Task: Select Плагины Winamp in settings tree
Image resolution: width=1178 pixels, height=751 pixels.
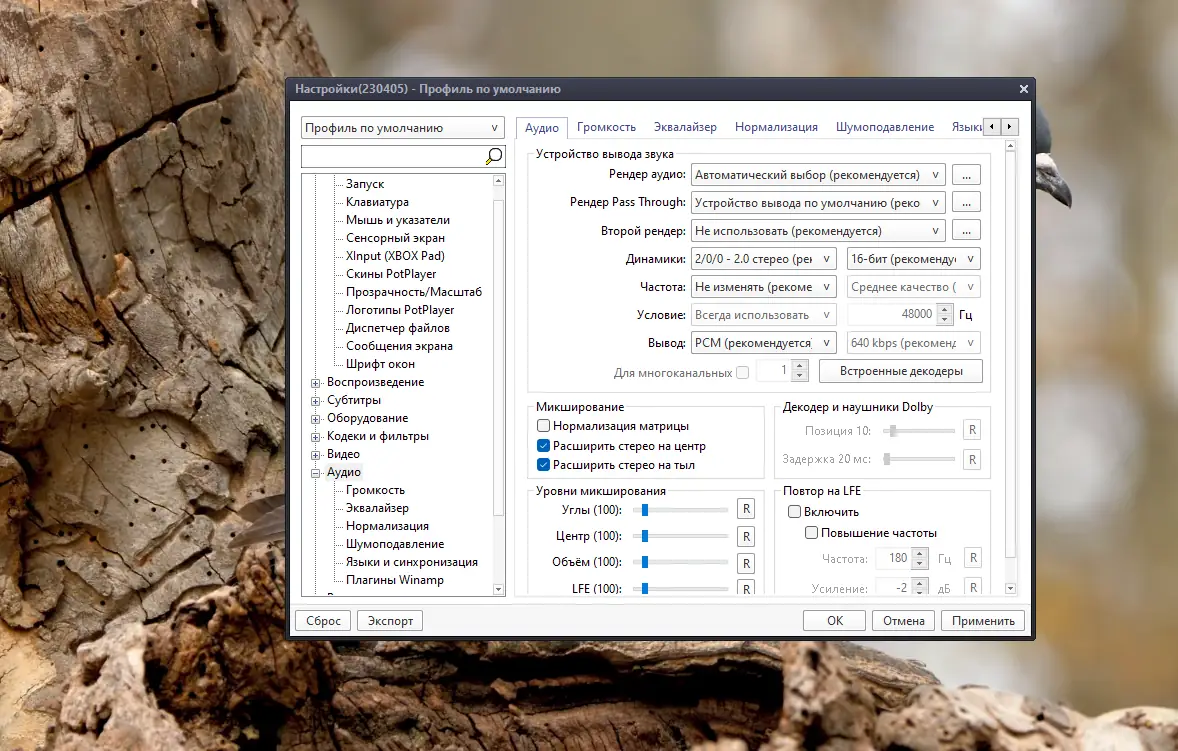Action: click(x=394, y=580)
